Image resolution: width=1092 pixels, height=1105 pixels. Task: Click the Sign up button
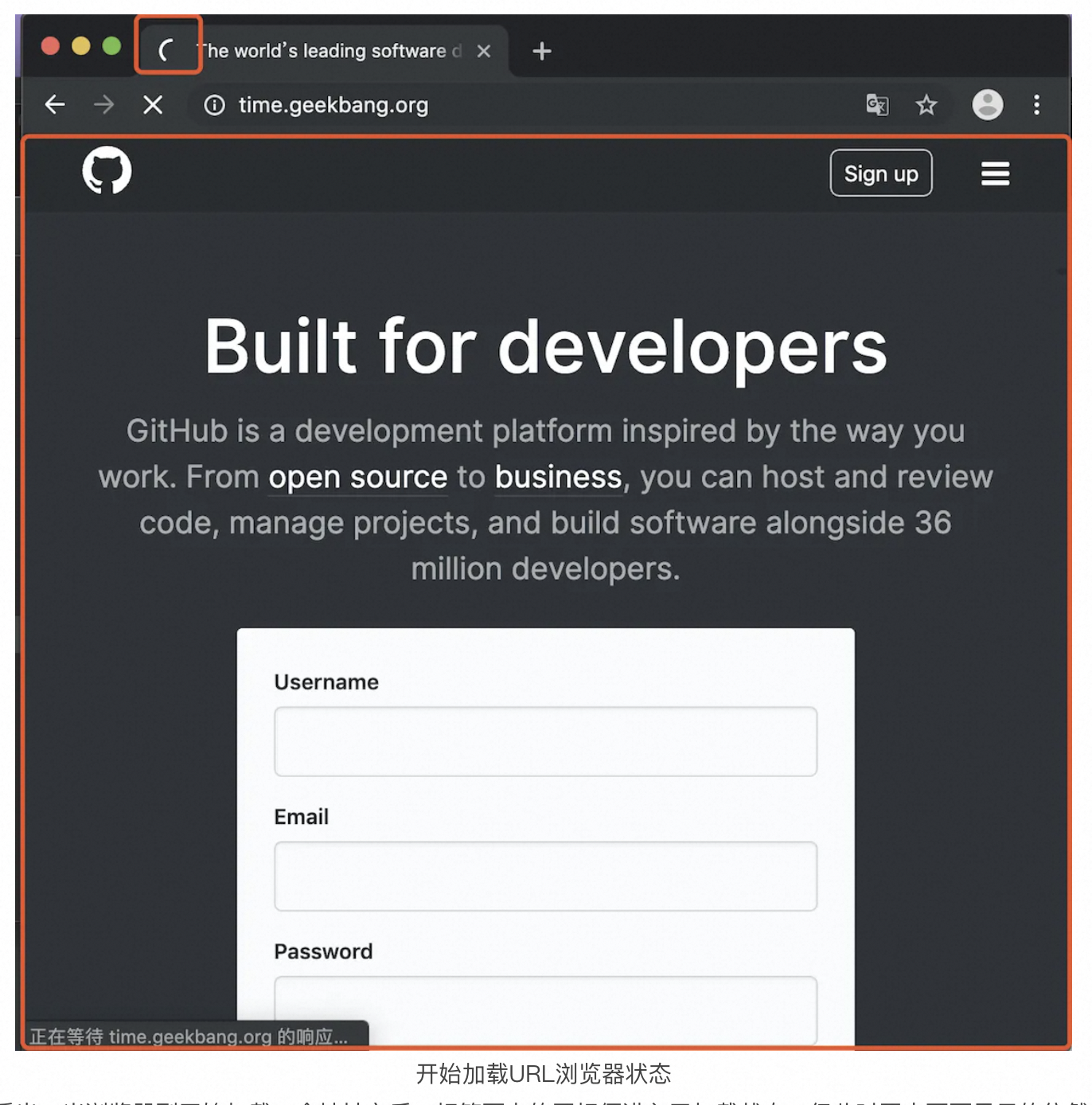[x=881, y=173]
